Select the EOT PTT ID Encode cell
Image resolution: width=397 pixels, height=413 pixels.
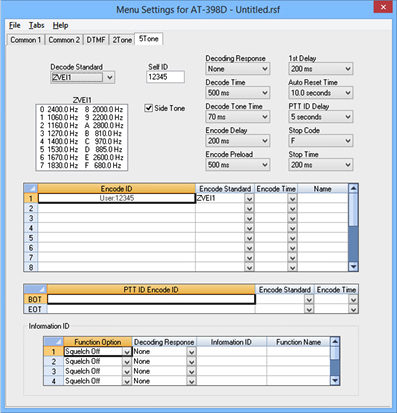tap(151, 309)
